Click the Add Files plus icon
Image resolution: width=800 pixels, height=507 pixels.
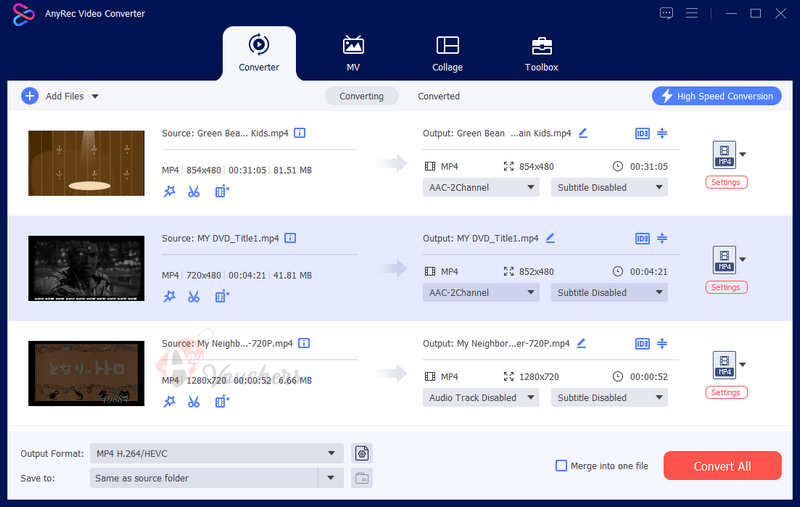(x=30, y=96)
